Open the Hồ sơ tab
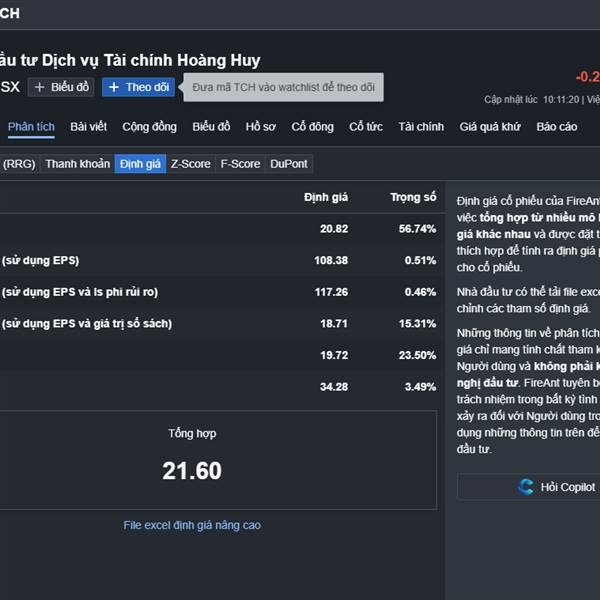The height and width of the screenshot is (600, 600). point(261,127)
